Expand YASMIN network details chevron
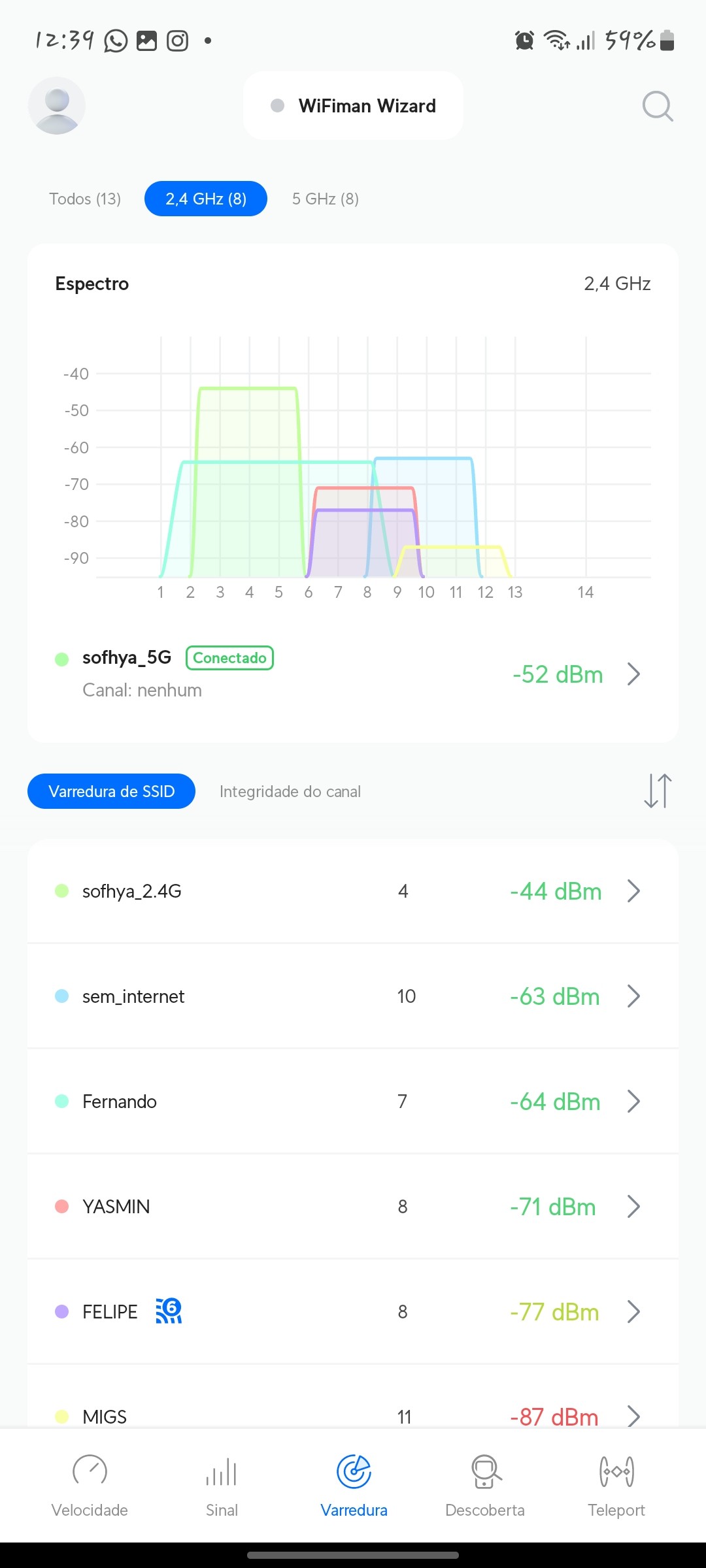 pyautogui.click(x=633, y=1207)
